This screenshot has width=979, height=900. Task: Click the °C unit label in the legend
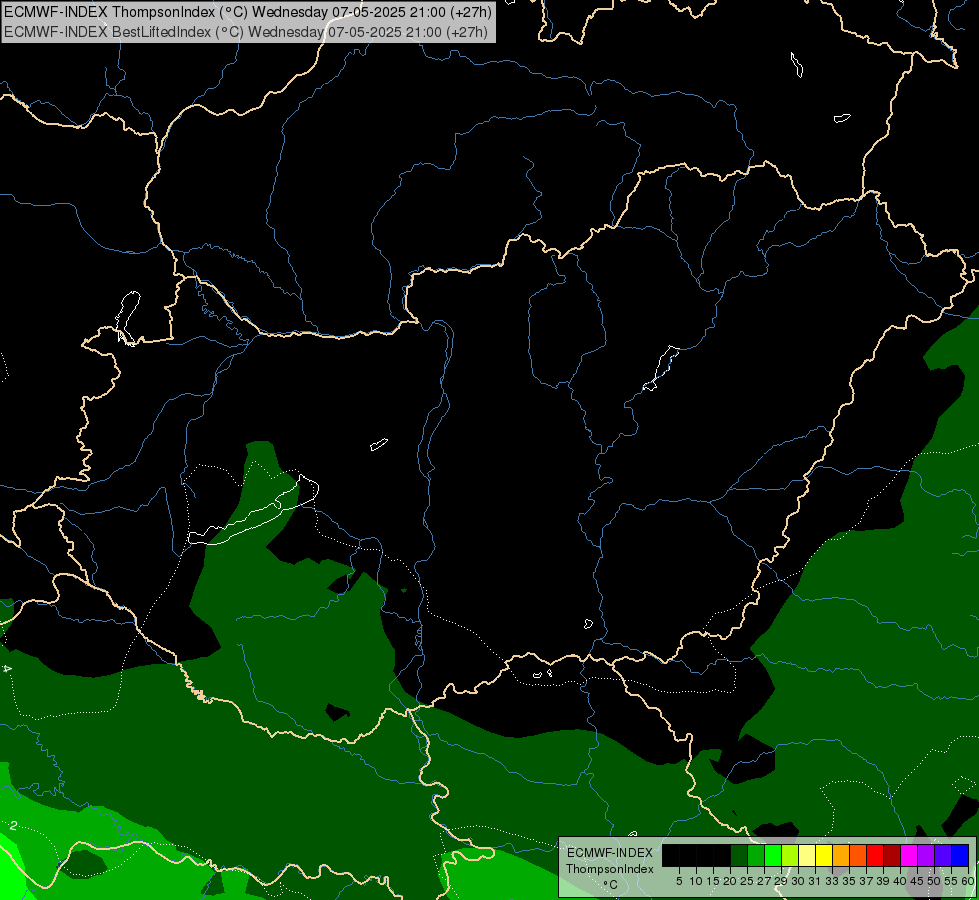pos(611,885)
